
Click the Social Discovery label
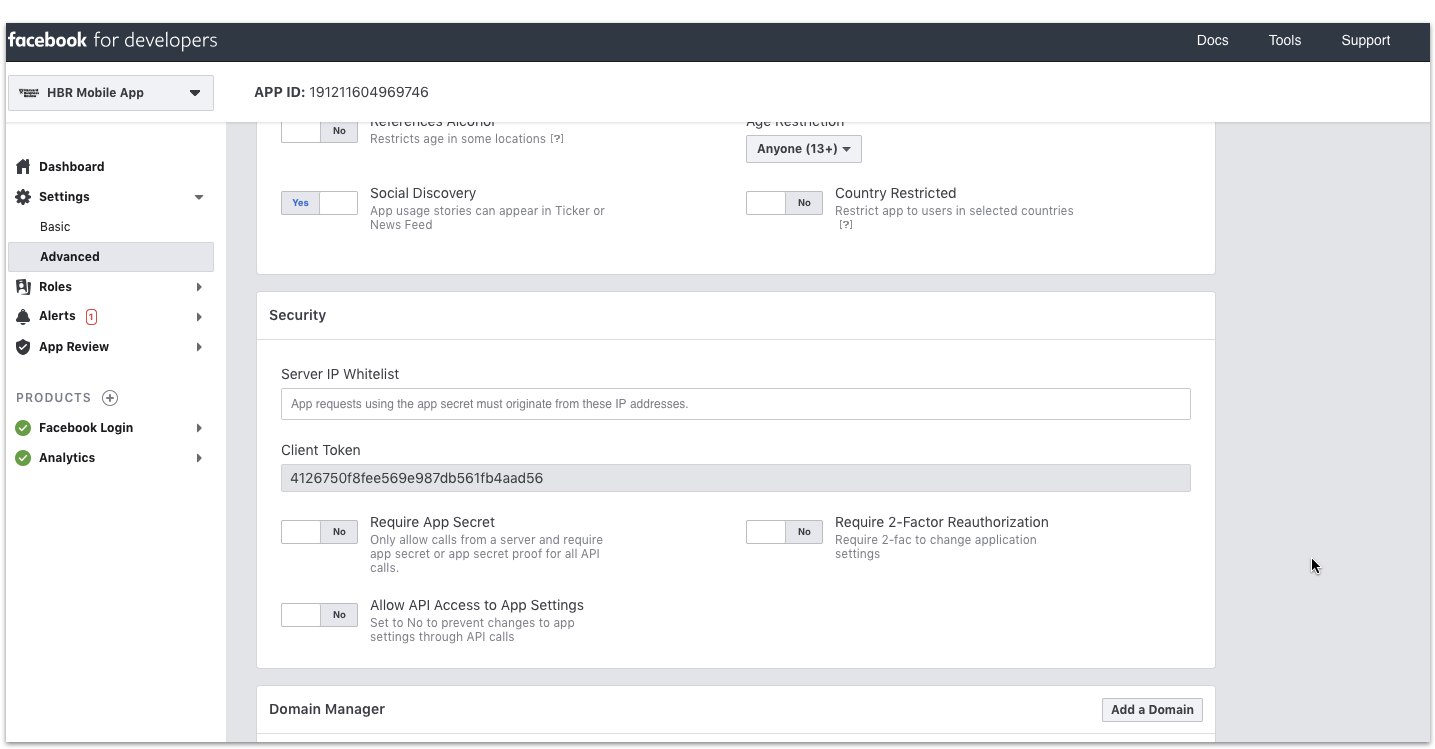point(423,193)
